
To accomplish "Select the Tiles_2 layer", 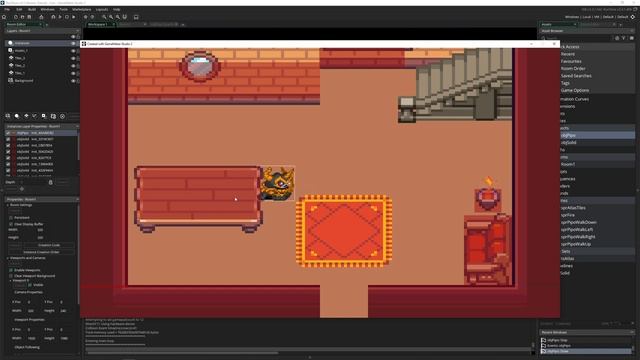I will 20,66.
